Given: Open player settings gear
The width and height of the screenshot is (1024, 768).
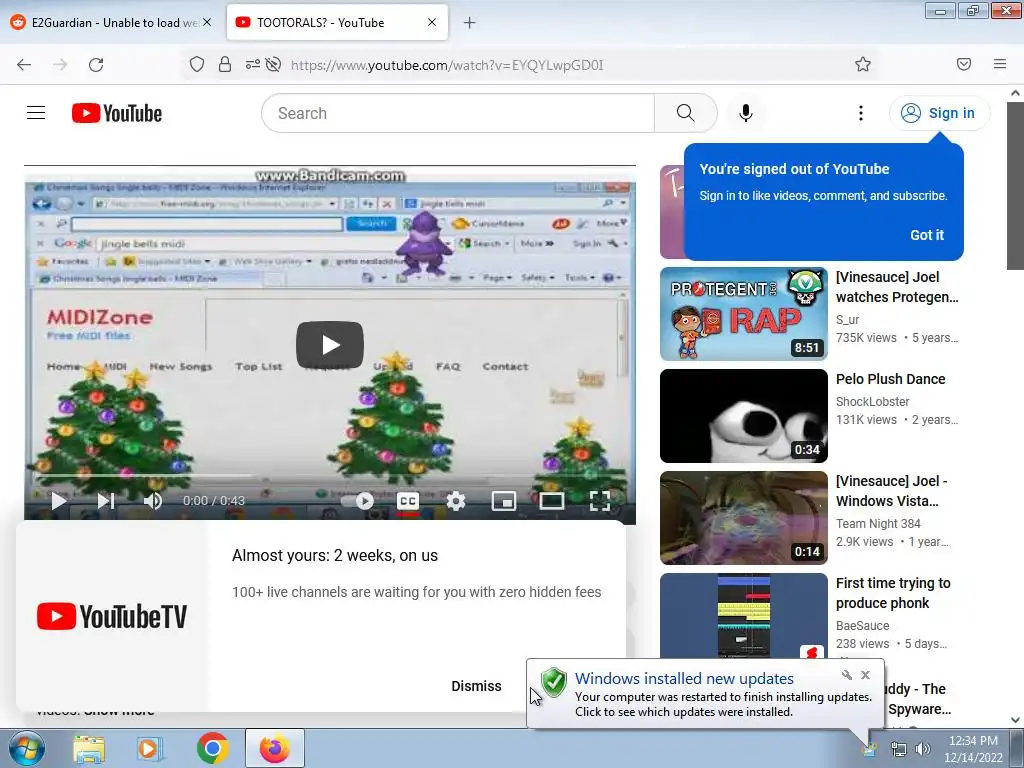Looking at the screenshot, I should [x=456, y=501].
